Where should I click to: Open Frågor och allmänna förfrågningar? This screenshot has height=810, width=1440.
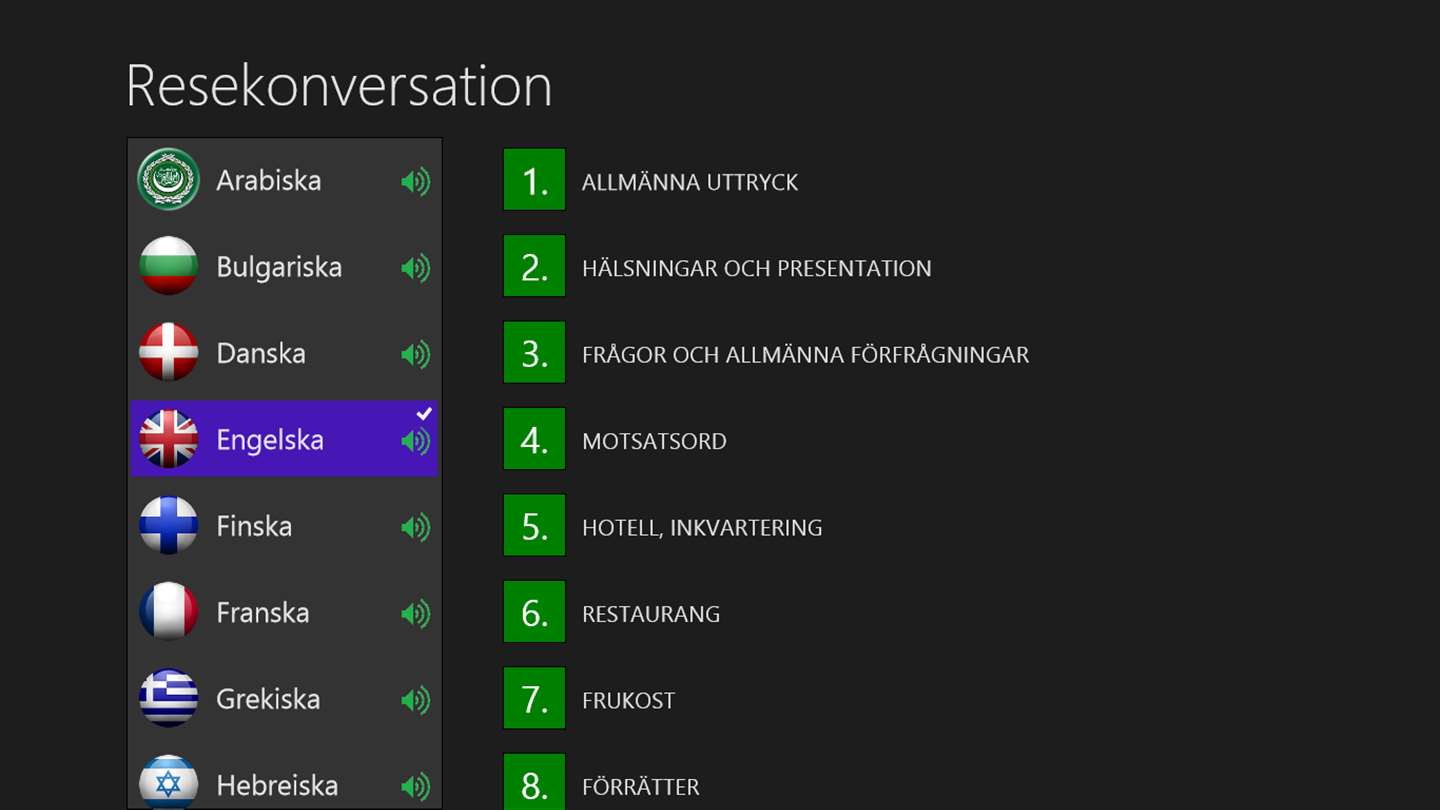[805, 355]
